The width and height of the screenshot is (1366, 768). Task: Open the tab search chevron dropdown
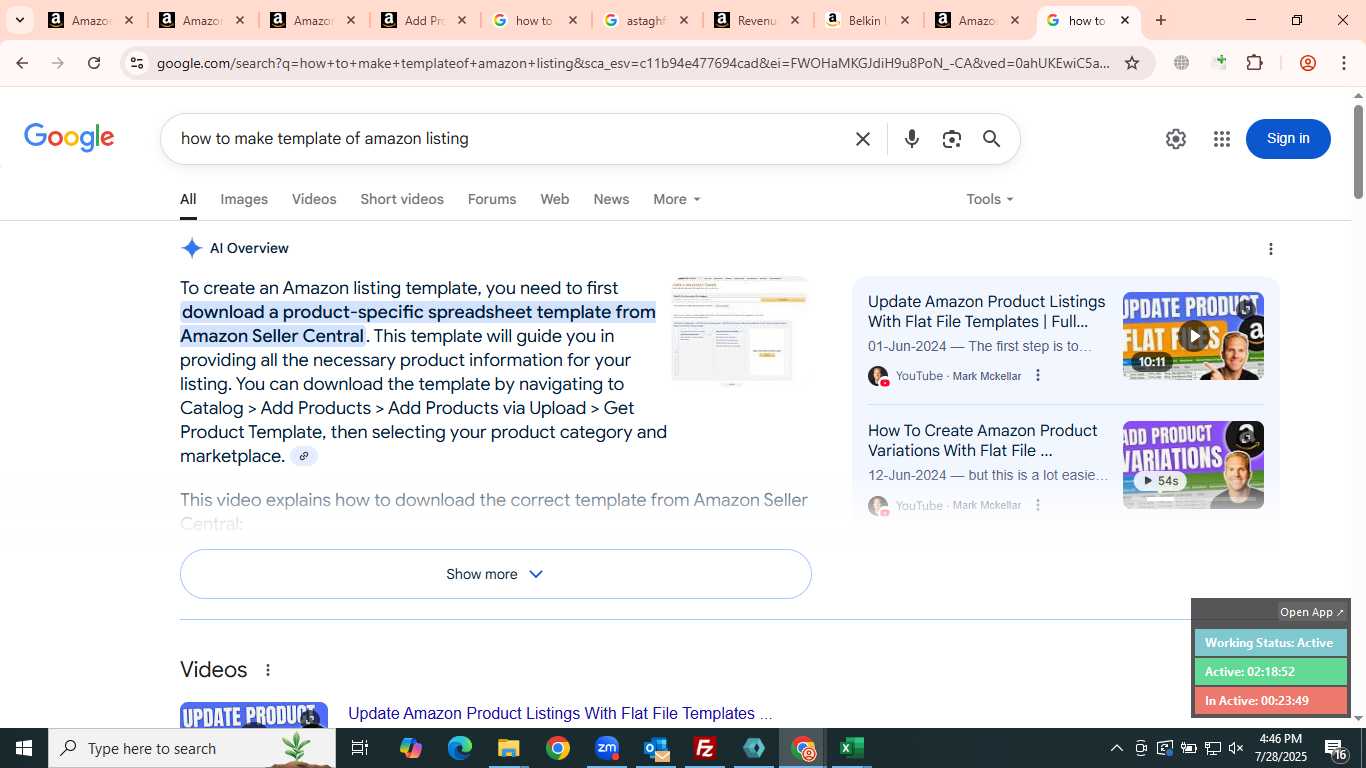(x=19, y=20)
